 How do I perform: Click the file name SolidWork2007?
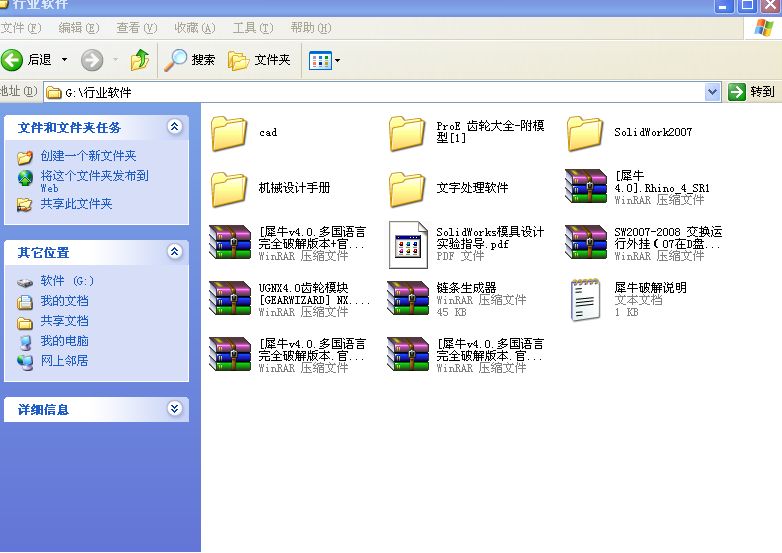pos(653,132)
